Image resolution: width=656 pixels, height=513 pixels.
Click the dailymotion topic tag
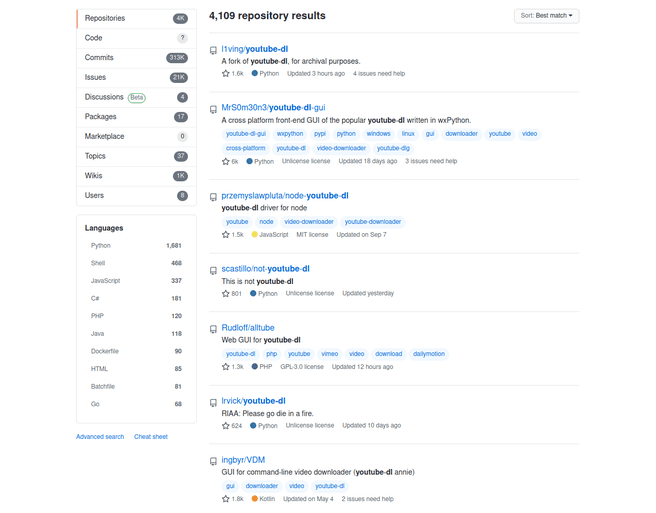429,354
